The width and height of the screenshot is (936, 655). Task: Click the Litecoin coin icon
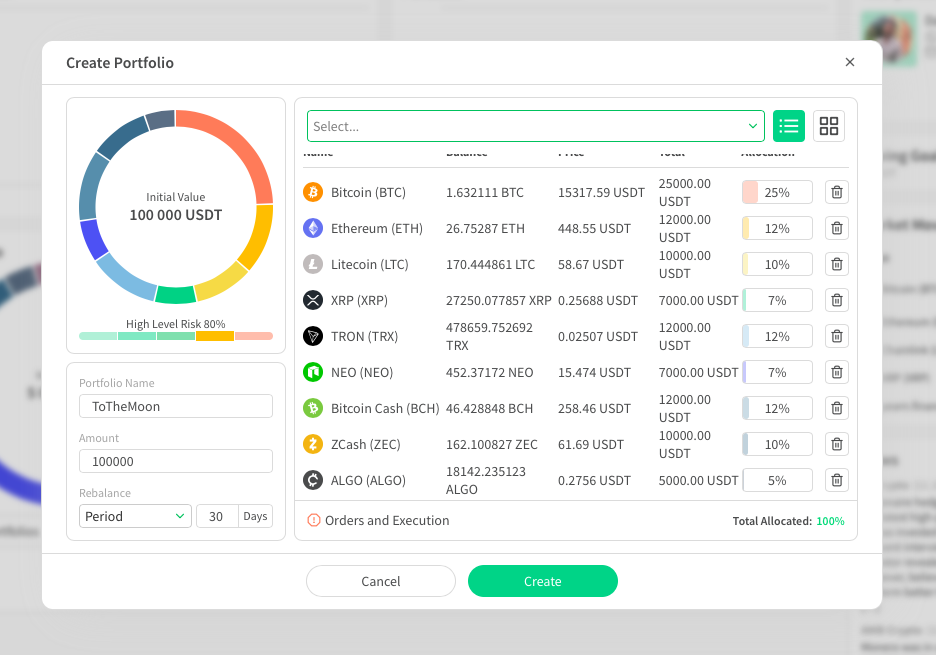coord(313,264)
